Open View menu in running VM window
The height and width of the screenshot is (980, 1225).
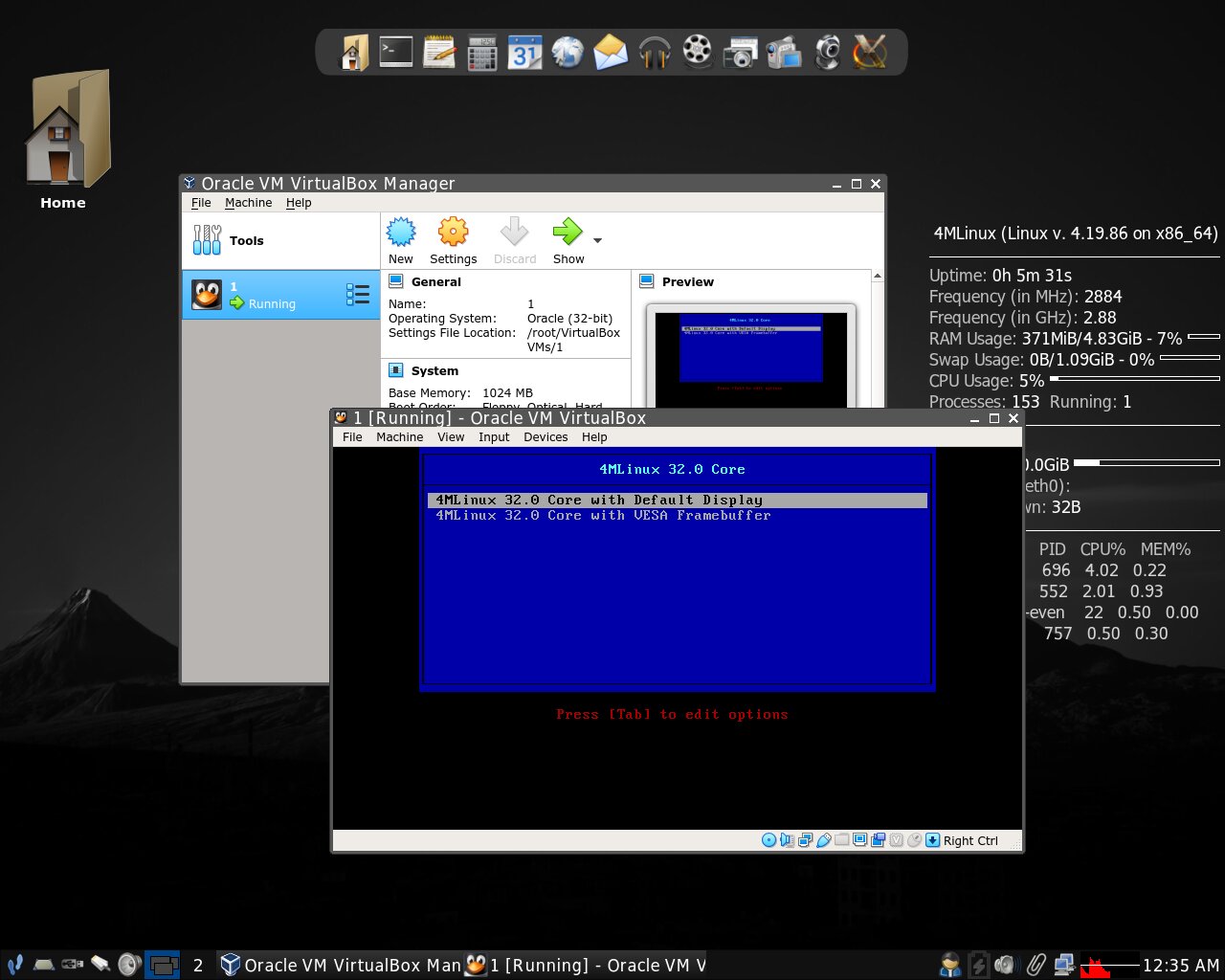coord(451,437)
